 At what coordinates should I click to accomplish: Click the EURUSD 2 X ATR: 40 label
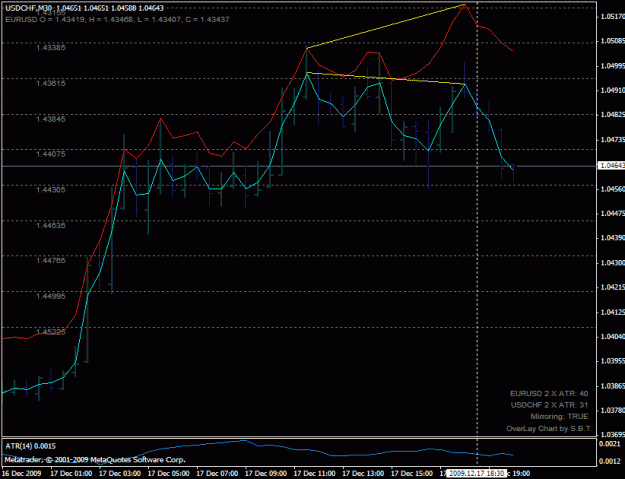pos(549,393)
